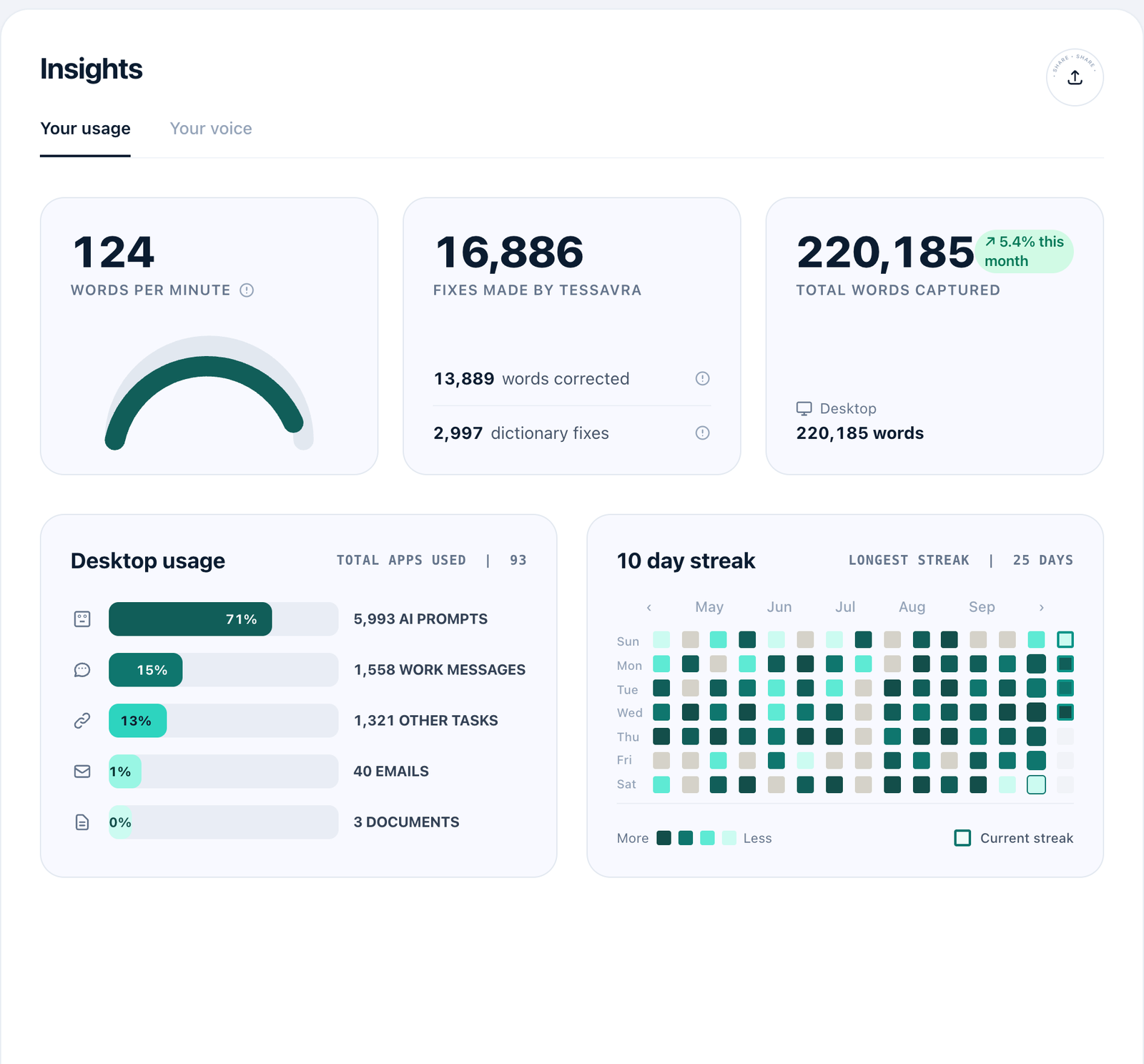Click the 15% work messages bar
The height and width of the screenshot is (1064, 1144).
click(x=146, y=670)
